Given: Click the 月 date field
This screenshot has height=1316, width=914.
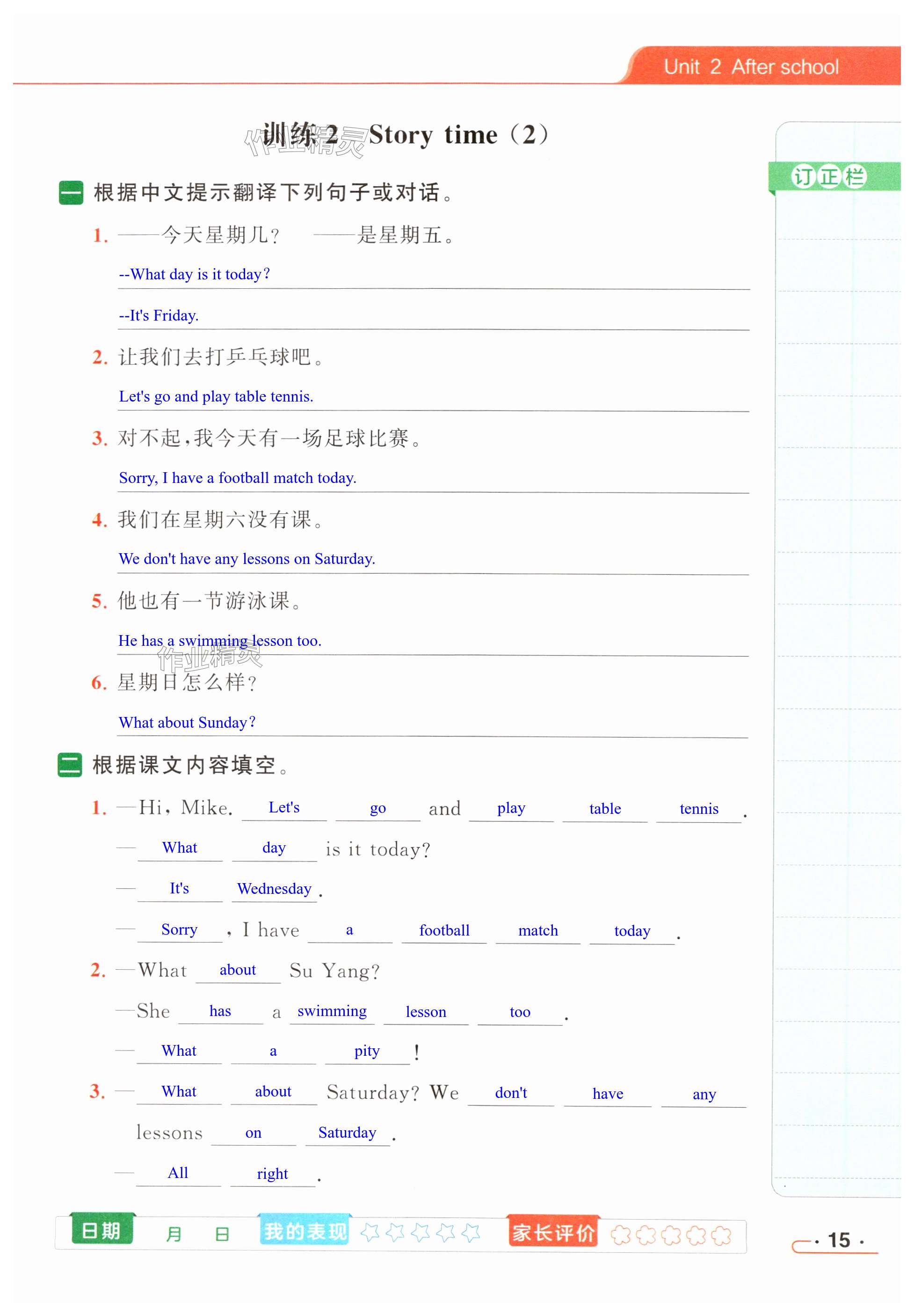Looking at the screenshot, I should [174, 1234].
